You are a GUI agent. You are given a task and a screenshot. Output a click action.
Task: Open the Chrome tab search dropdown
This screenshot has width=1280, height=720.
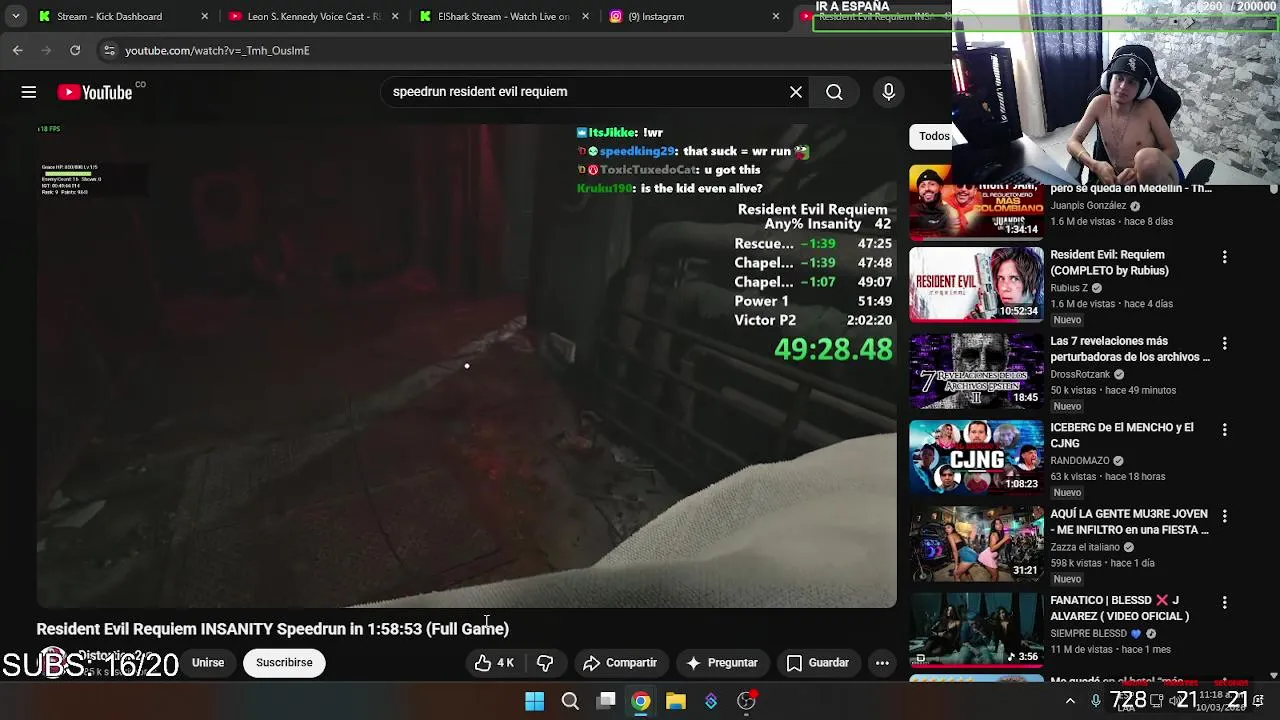[16, 16]
